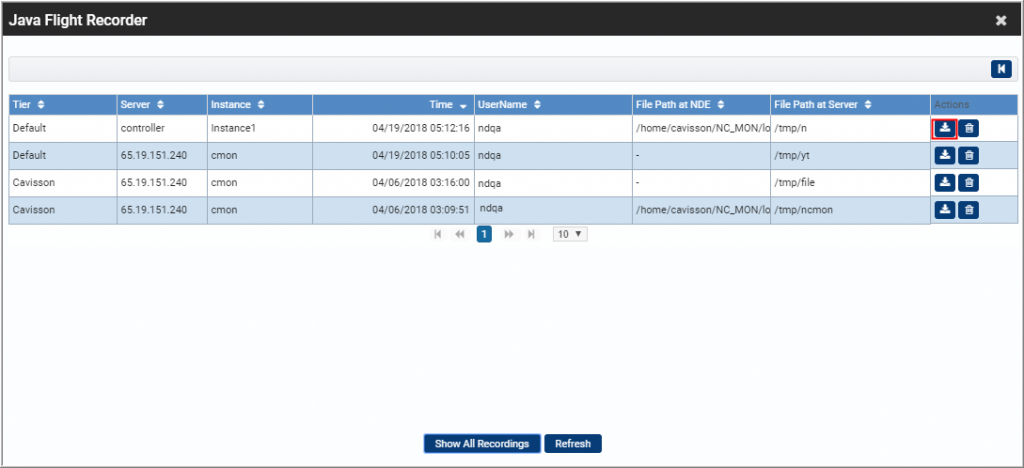Click the Refresh button

pos(573,444)
